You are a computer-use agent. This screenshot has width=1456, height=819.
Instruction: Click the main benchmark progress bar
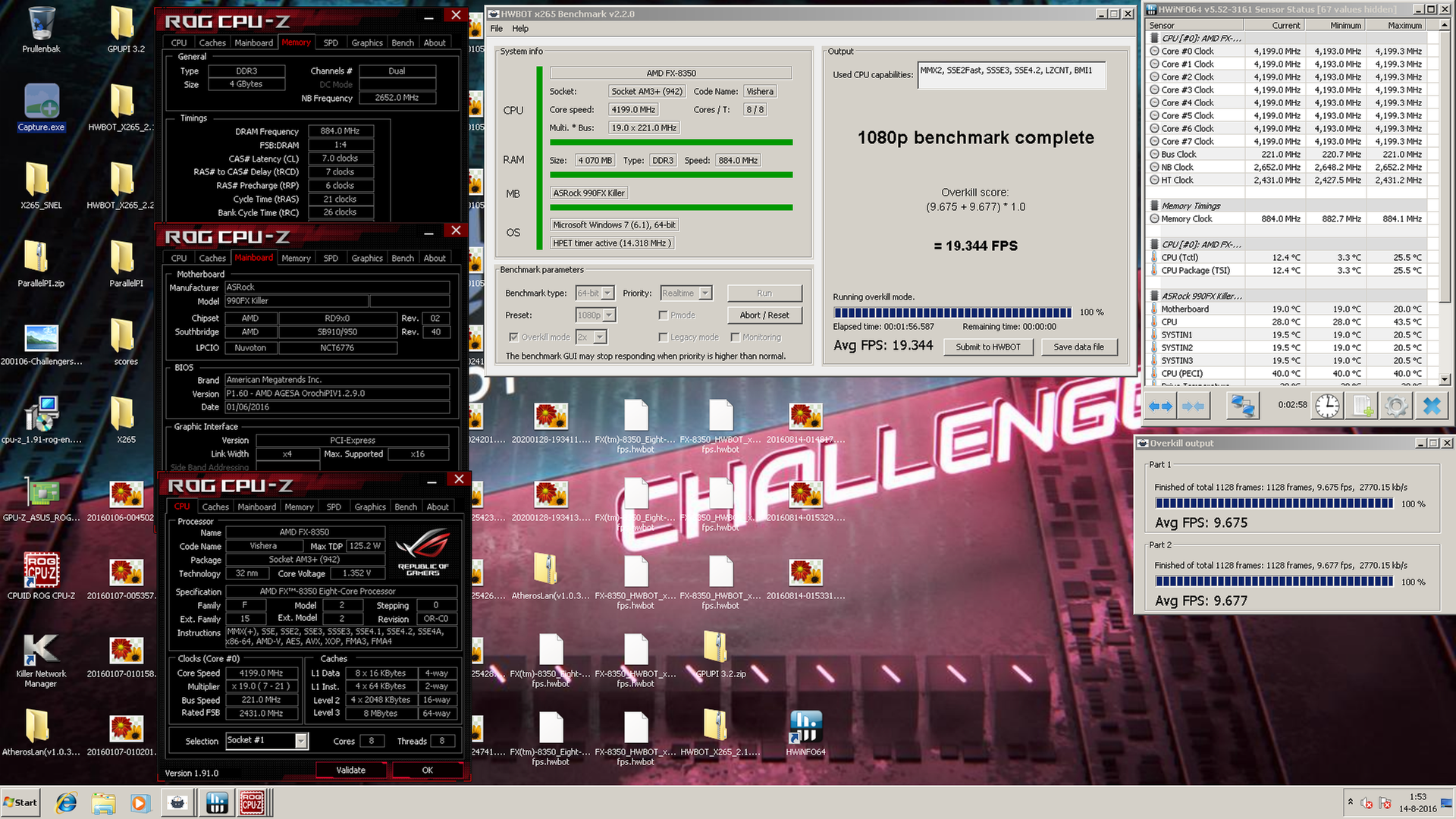click(952, 312)
